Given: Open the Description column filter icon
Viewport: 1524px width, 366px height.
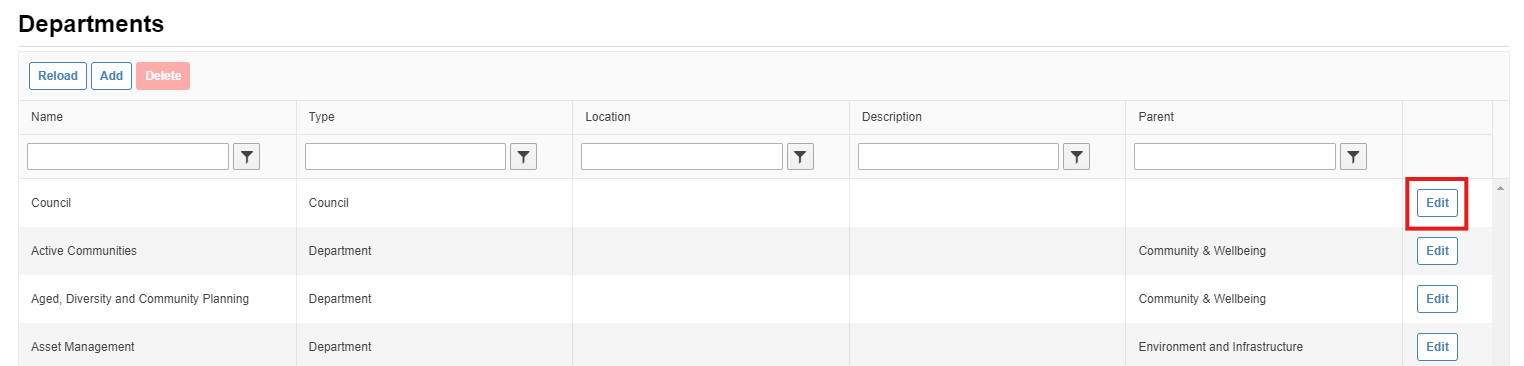Looking at the screenshot, I should point(1076,157).
